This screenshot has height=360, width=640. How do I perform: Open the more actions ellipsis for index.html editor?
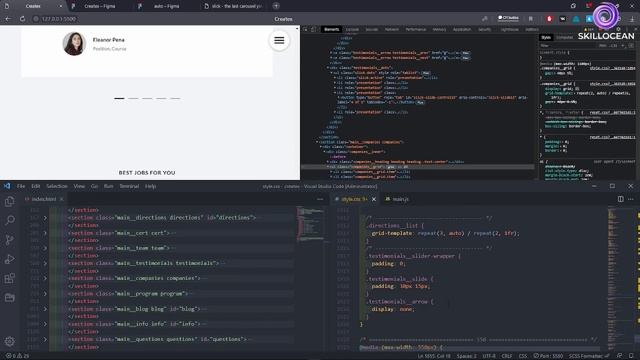click(320, 199)
